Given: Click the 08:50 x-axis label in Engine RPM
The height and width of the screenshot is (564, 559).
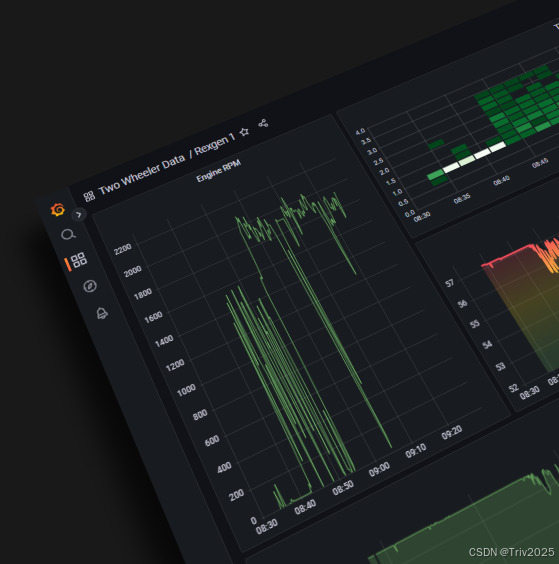Looking at the screenshot, I should pyautogui.click(x=343, y=488).
